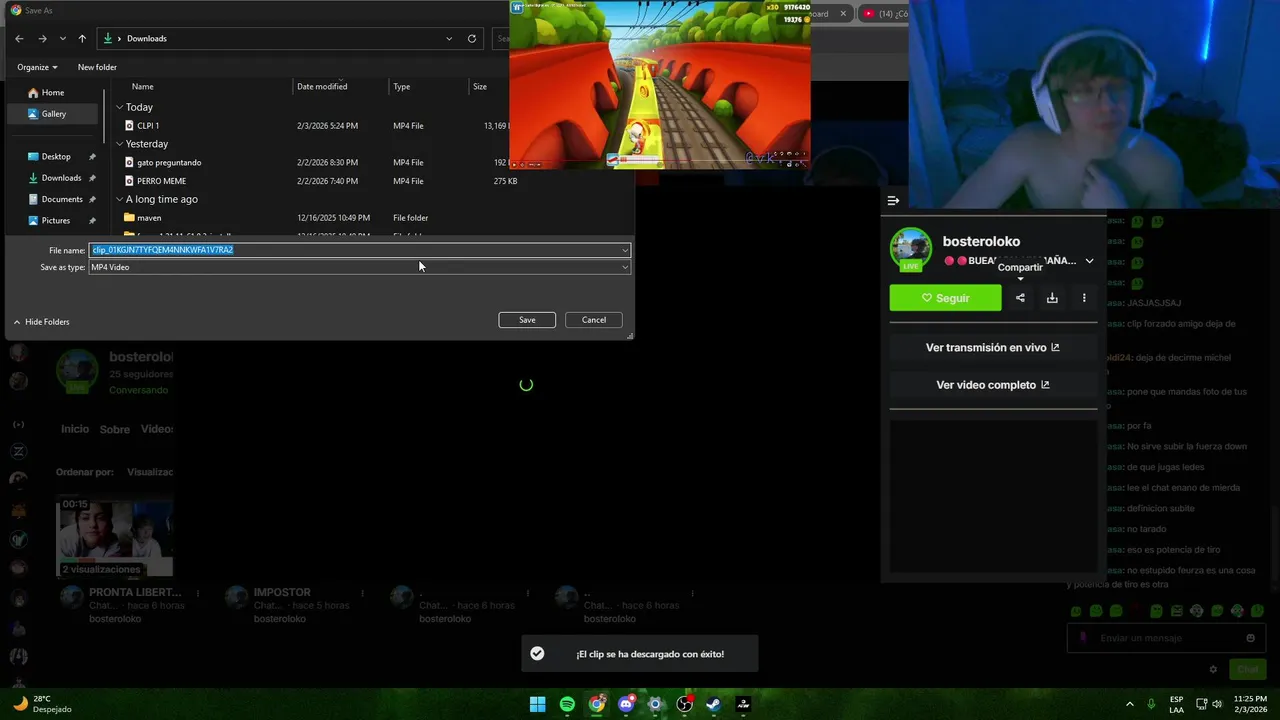Open the Desktop quick access folder
Screen dimensions: 1280x720
click(x=56, y=156)
